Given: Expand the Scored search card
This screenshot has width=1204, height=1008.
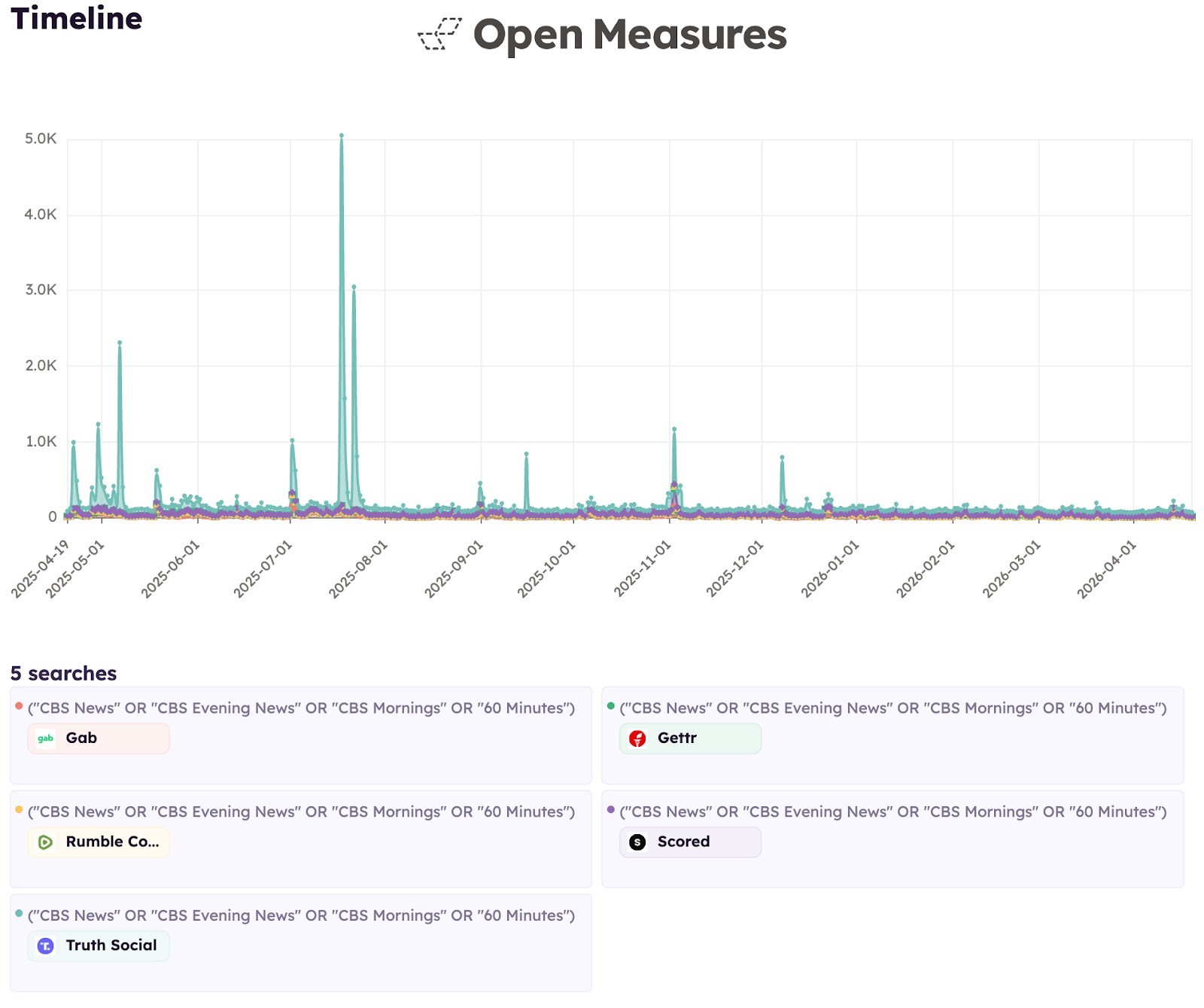Looking at the screenshot, I should tap(888, 838).
